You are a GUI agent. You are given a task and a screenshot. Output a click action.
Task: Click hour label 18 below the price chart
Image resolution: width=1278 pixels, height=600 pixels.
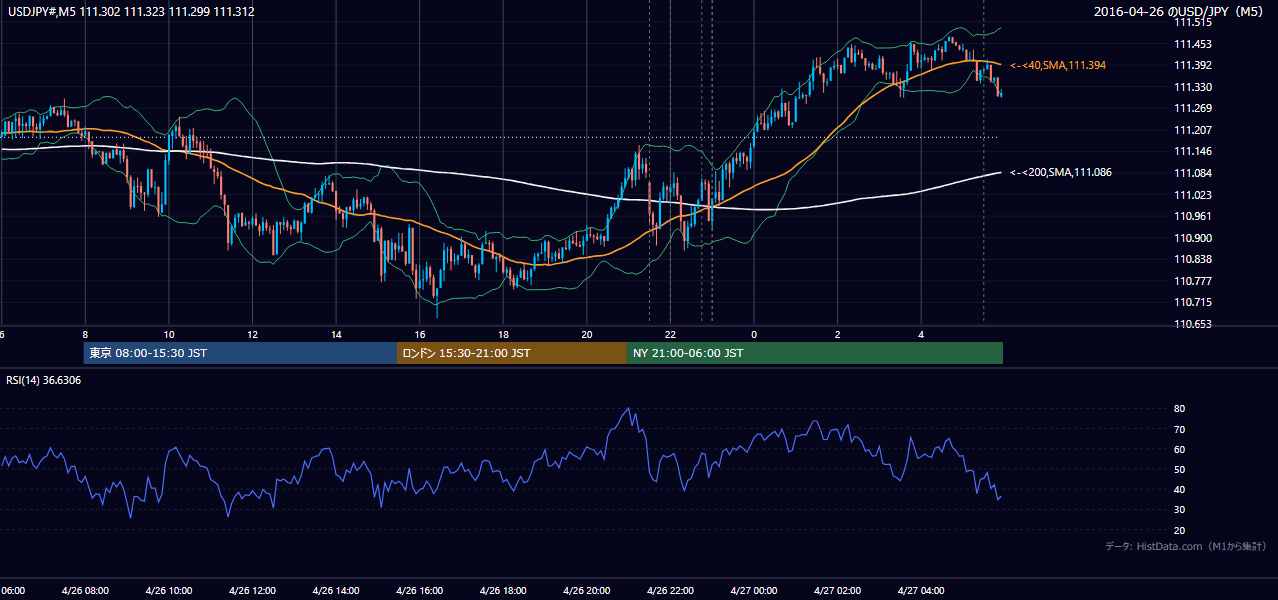click(x=504, y=334)
